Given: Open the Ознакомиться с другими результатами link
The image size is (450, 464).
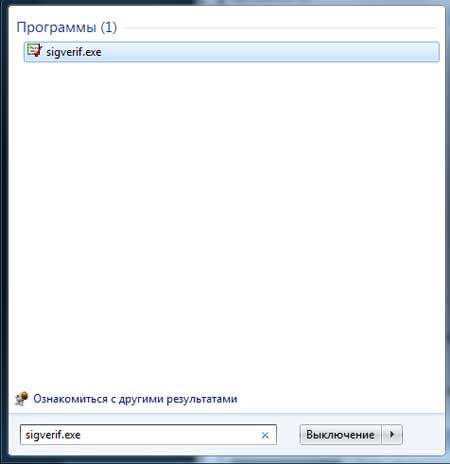Looking at the screenshot, I should (135, 399).
